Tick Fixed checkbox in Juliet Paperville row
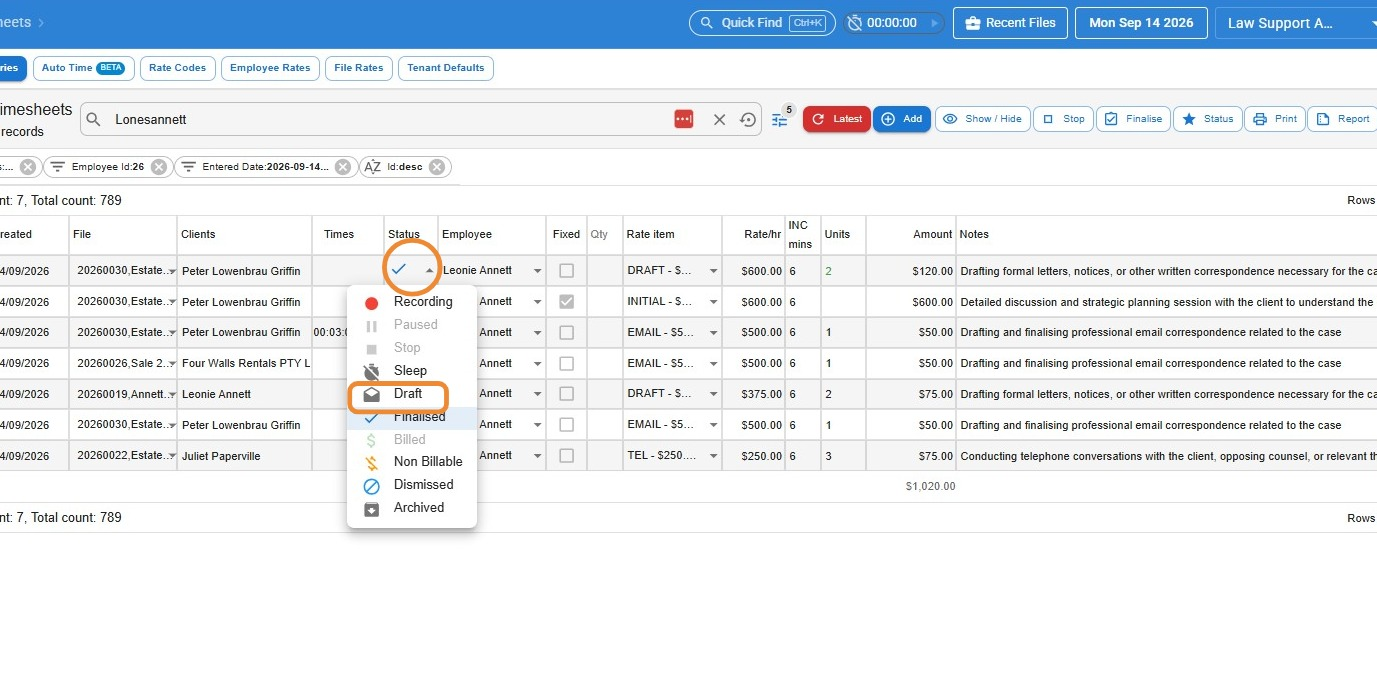 [x=566, y=456]
